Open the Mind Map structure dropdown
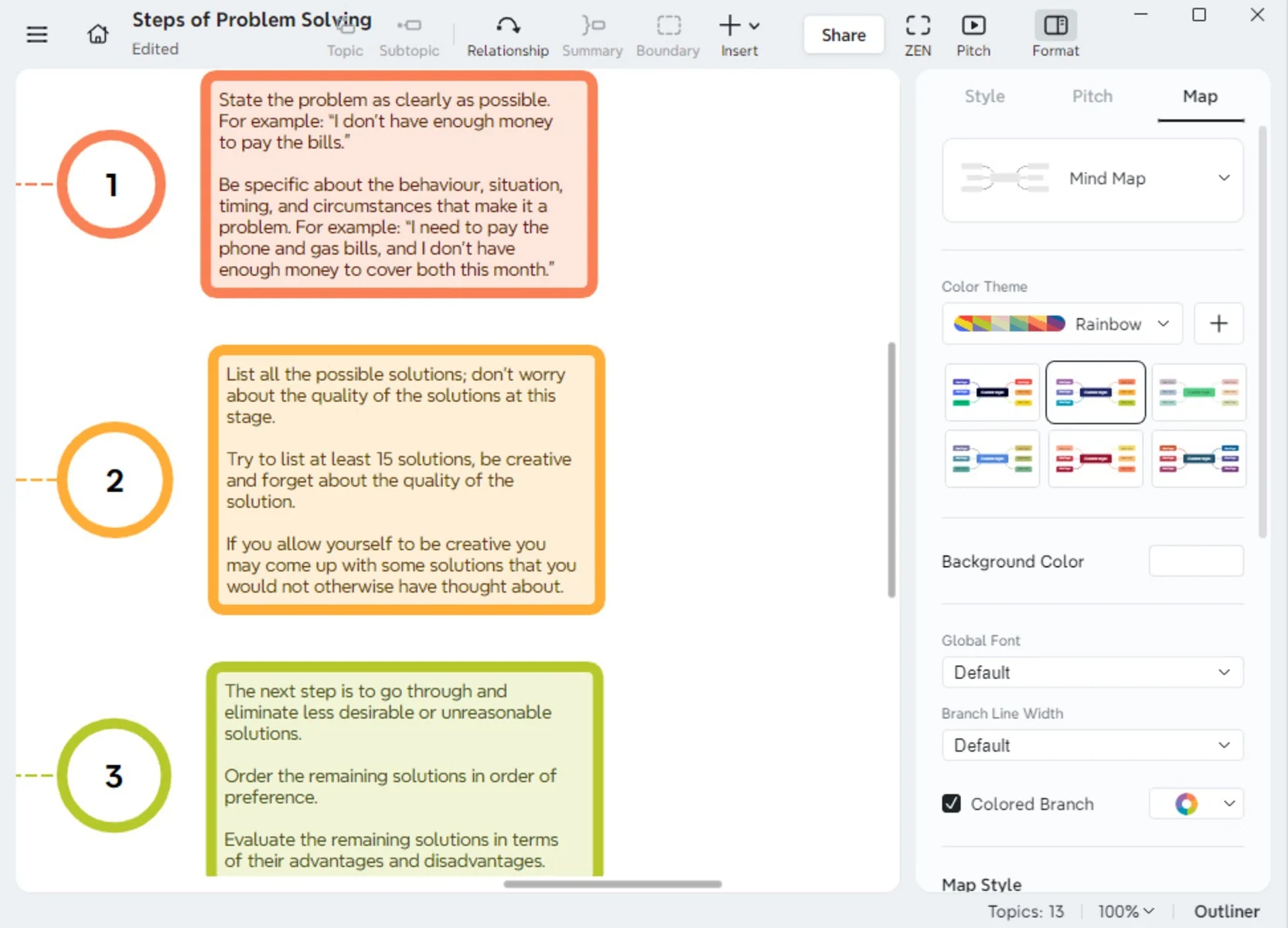This screenshot has height=928, width=1288. point(1092,179)
